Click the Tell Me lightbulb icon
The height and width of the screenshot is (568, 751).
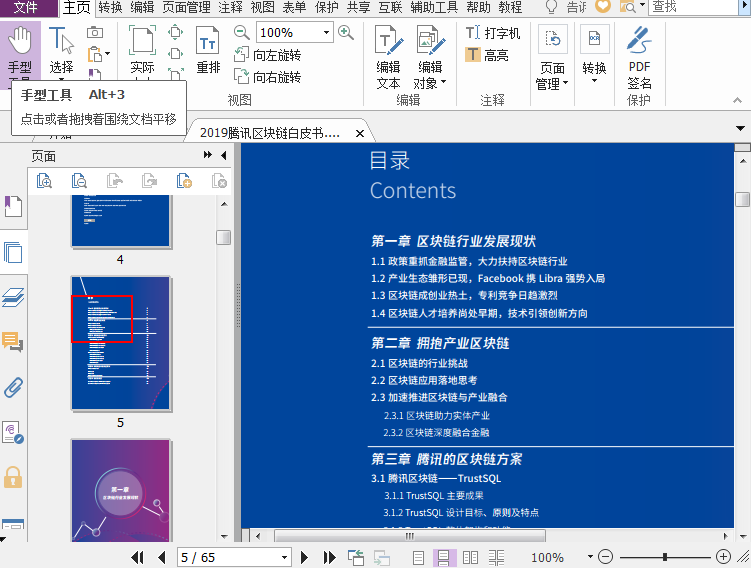point(552,7)
